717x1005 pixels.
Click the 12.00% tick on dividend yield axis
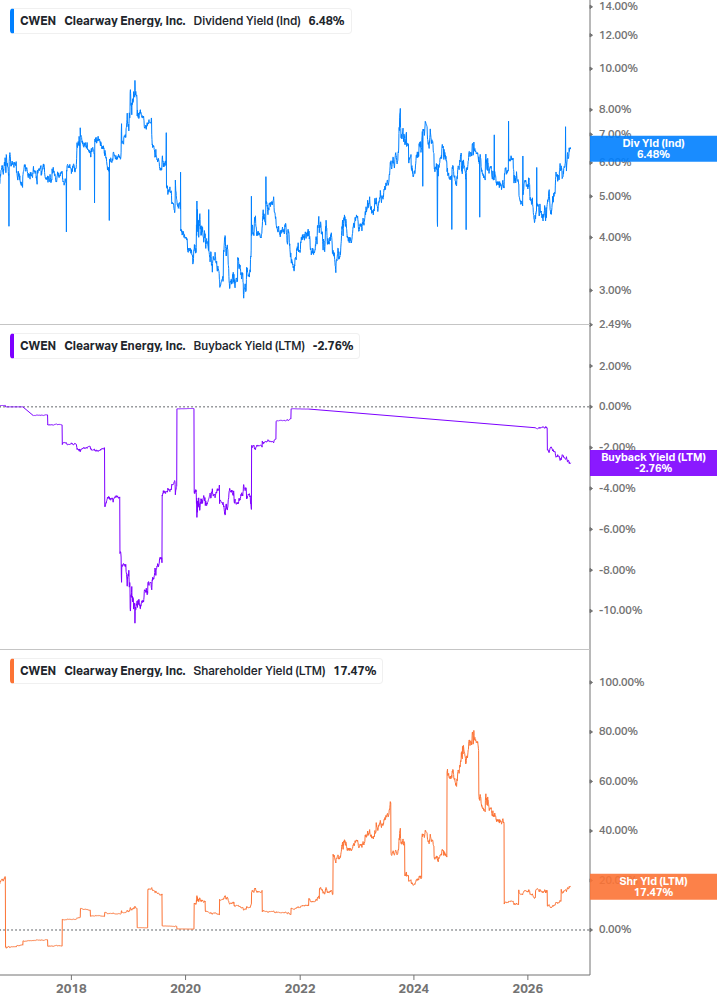pos(618,35)
